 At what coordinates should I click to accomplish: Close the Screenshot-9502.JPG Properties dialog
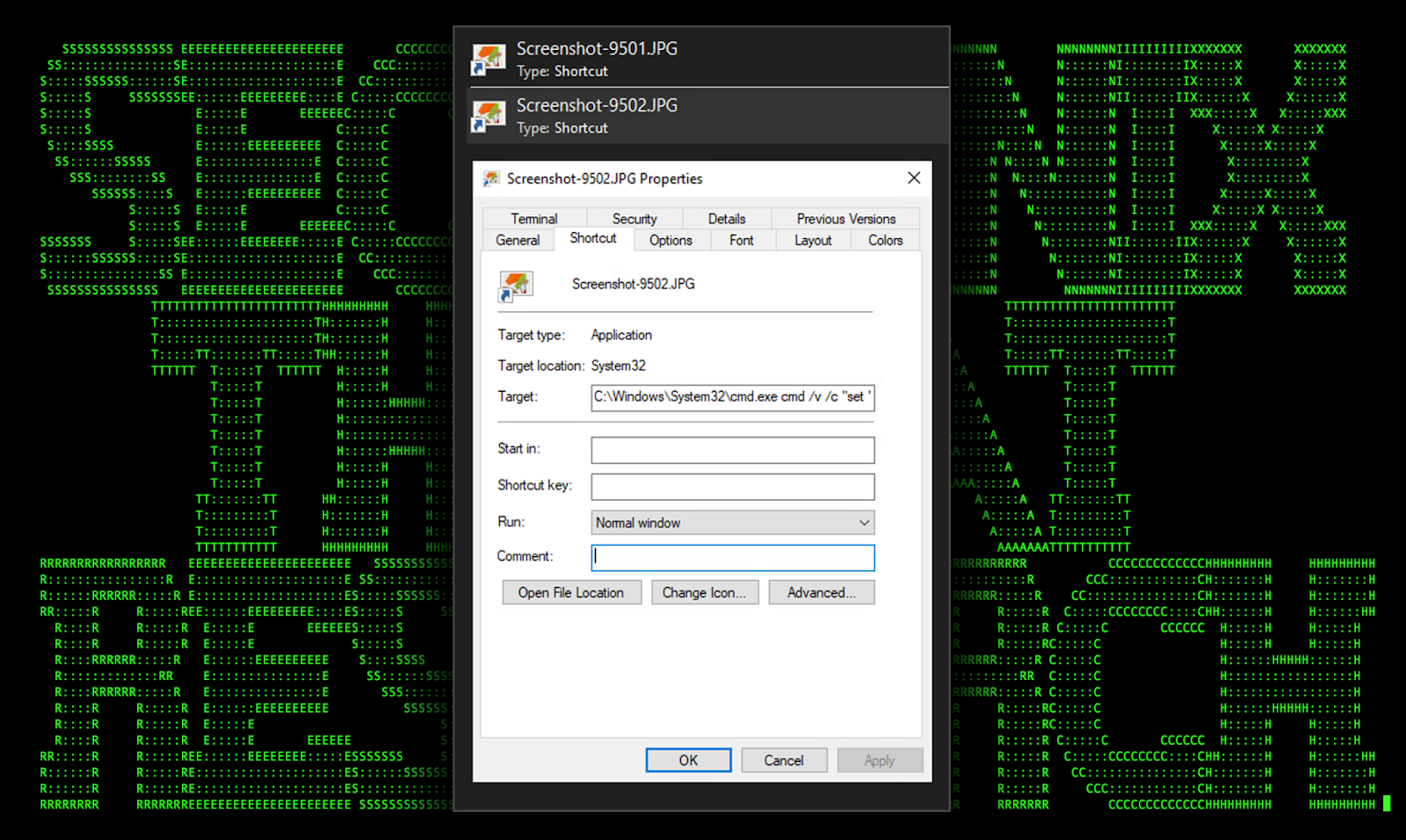click(914, 178)
